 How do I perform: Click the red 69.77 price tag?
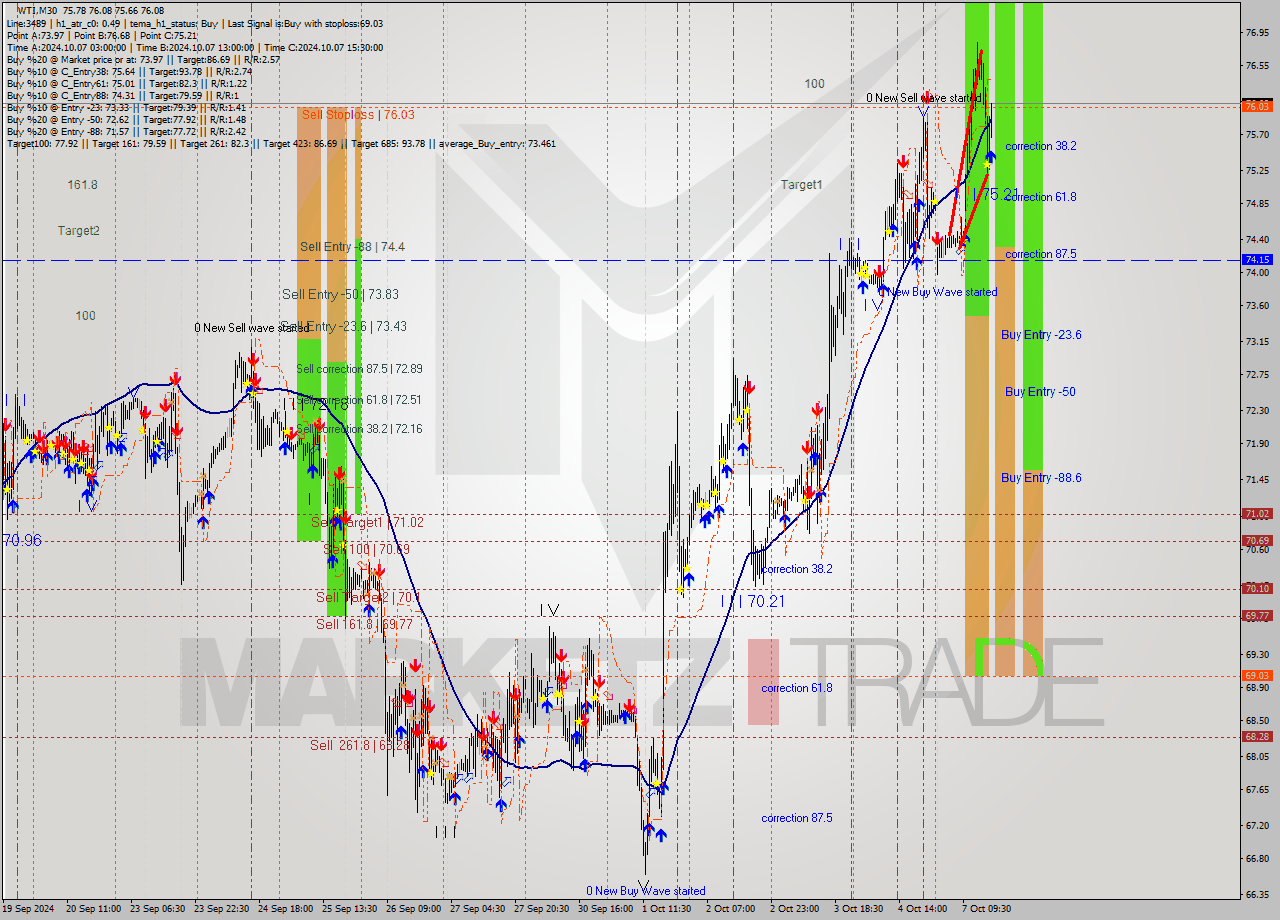1257,615
